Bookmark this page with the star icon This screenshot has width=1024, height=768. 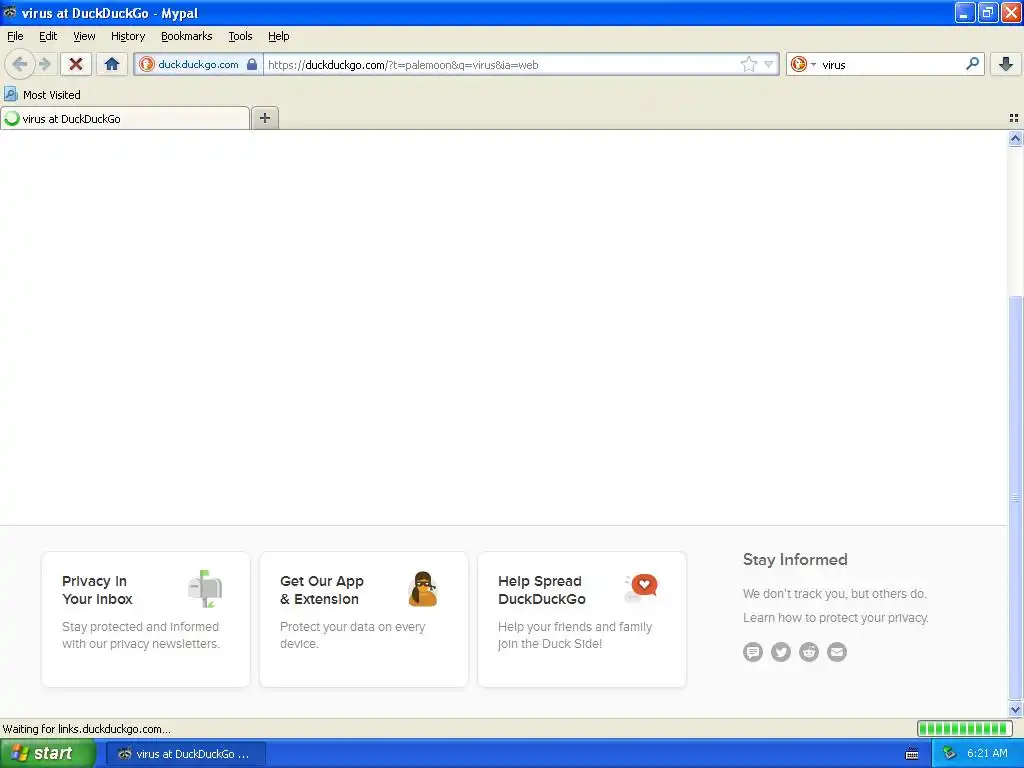pyautogui.click(x=748, y=64)
